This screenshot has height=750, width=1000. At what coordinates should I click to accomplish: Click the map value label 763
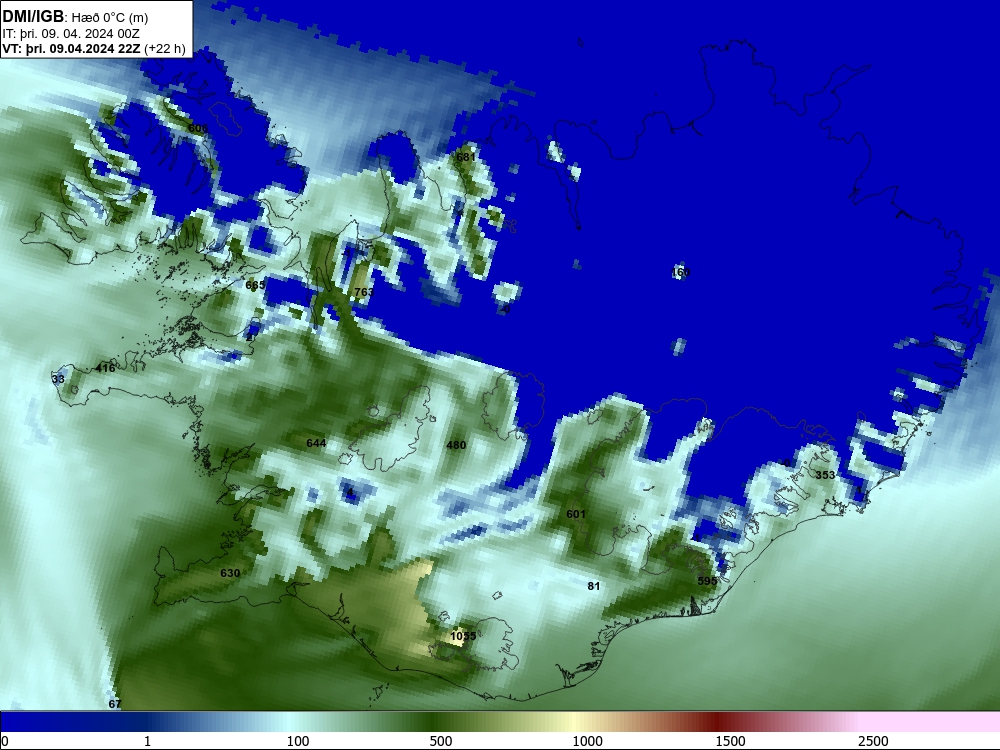[364, 292]
